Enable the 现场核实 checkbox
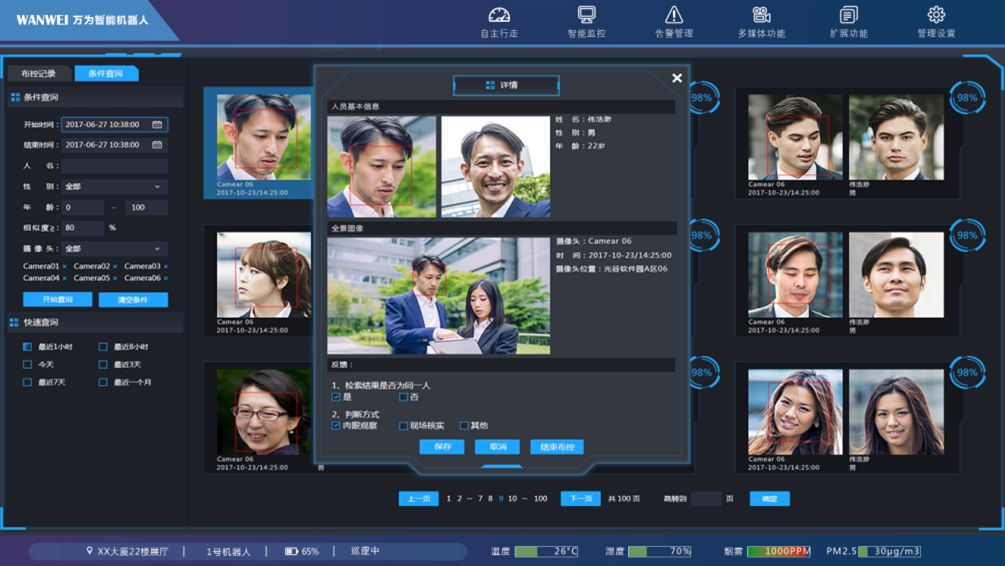The height and width of the screenshot is (566, 1005). pos(404,426)
